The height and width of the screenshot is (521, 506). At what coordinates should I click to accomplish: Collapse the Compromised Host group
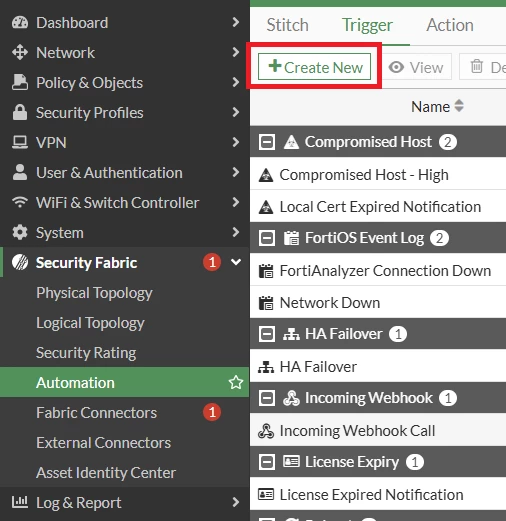click(267, 142)
